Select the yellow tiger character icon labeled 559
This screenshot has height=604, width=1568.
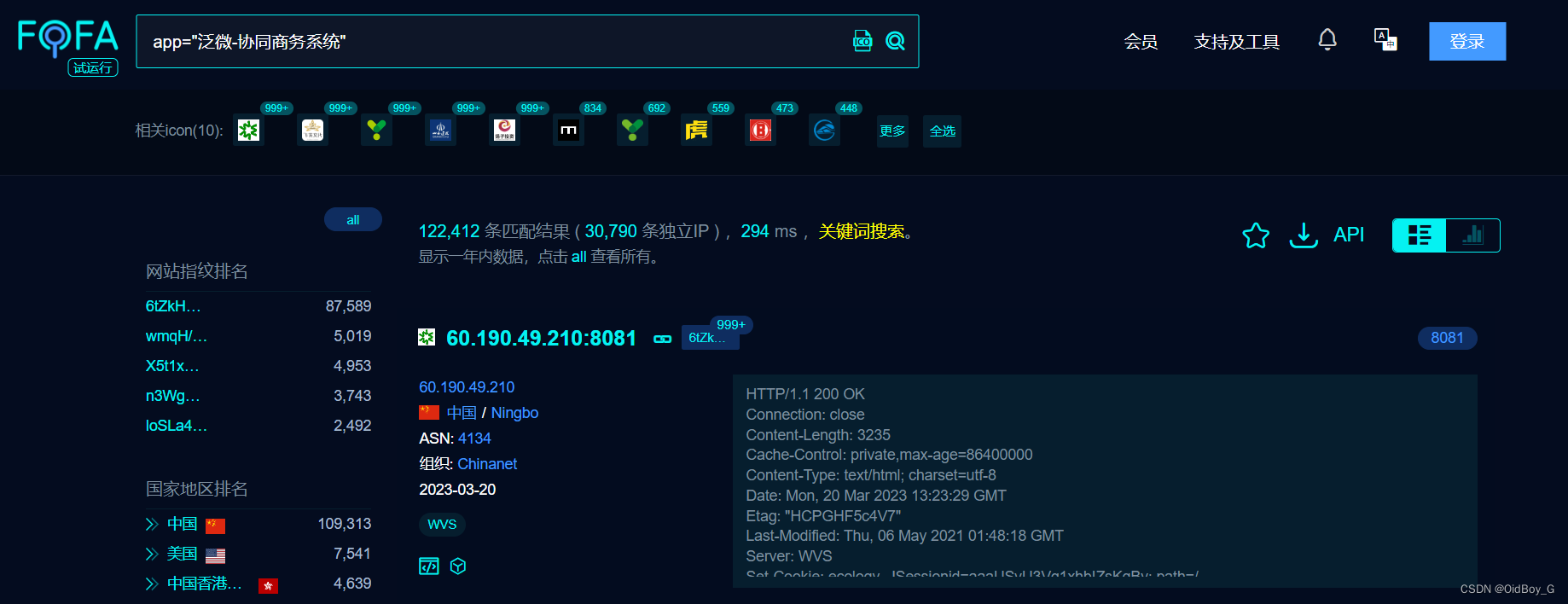[696, 131]
